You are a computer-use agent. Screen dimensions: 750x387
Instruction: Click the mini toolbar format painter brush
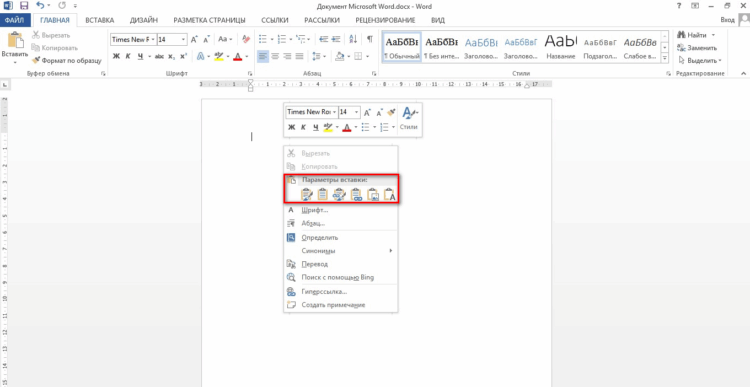point(392,112)
